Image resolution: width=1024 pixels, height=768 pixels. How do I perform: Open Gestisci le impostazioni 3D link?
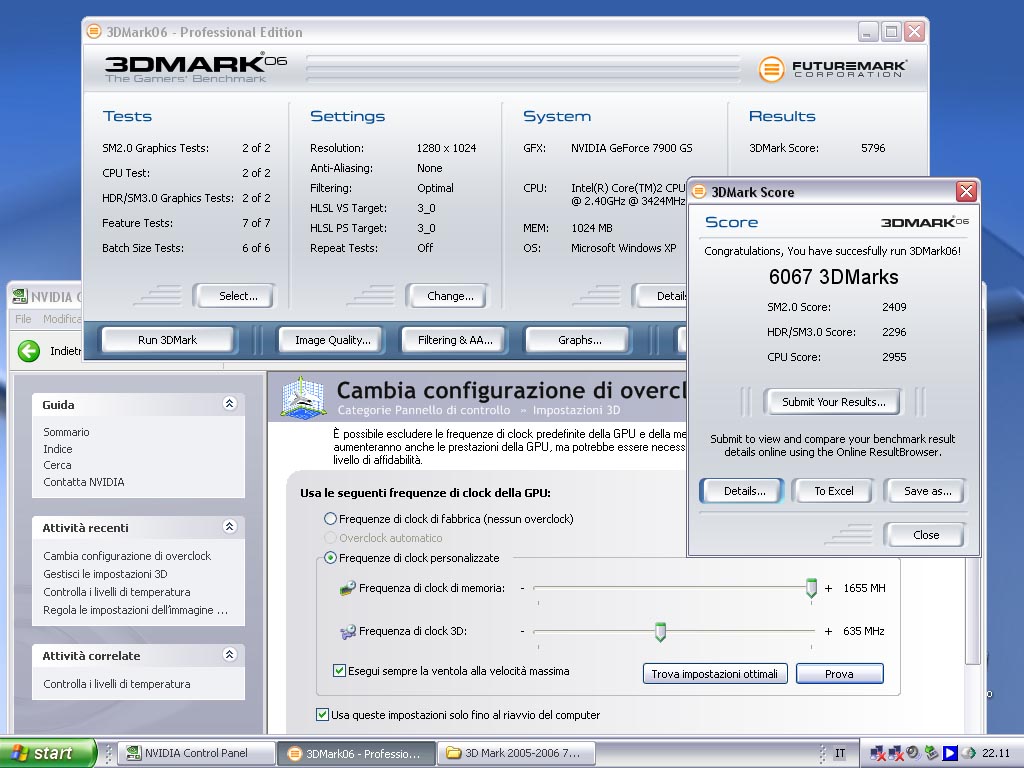coord(105,574)
